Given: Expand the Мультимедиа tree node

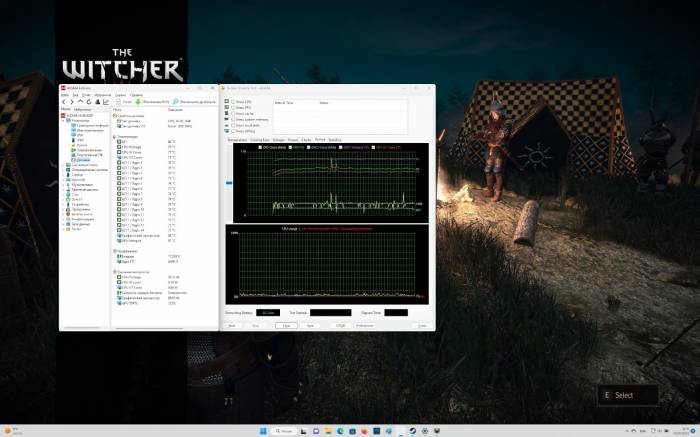Looking at the screenshot, I should [x=63, y=185].
